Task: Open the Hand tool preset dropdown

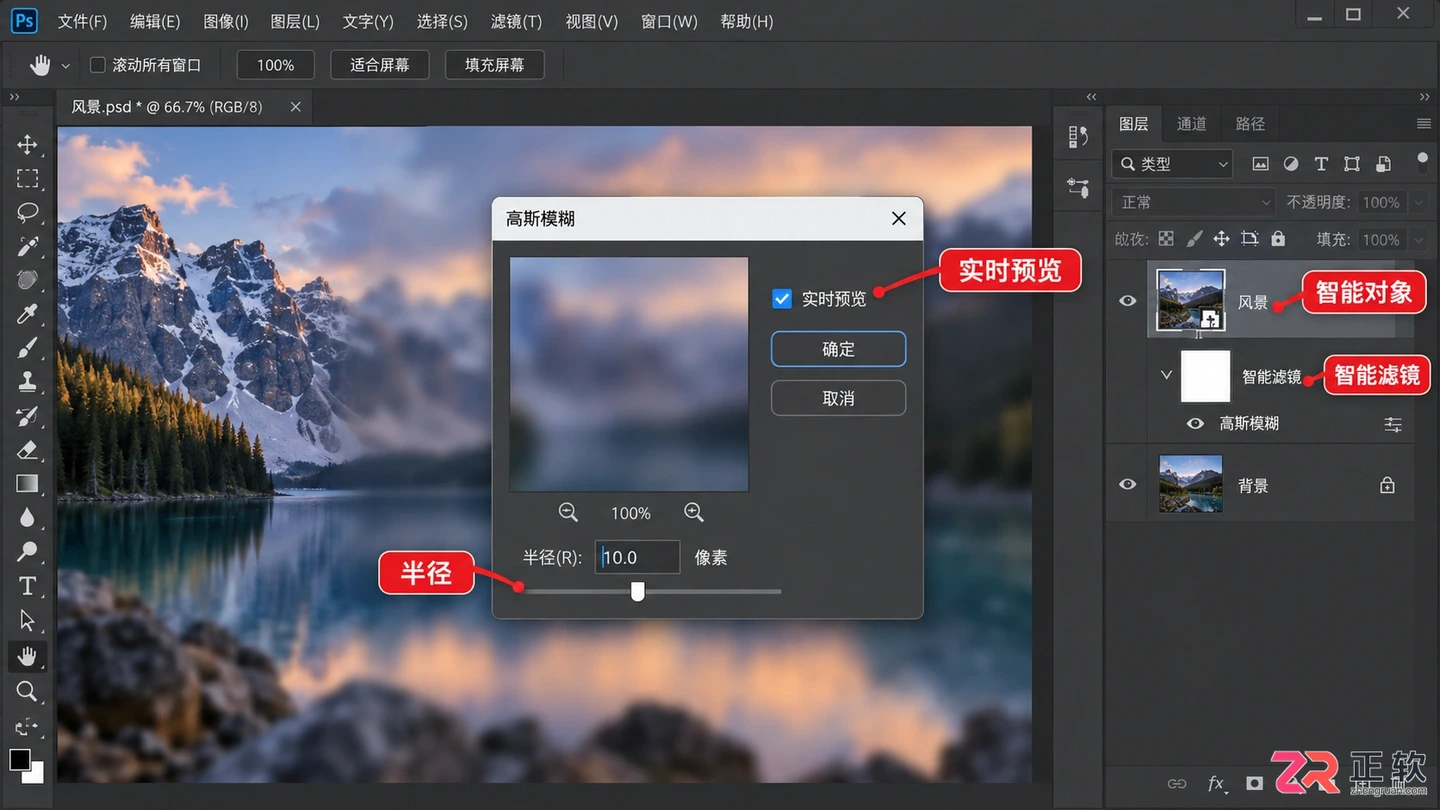Action: [66, 66]
